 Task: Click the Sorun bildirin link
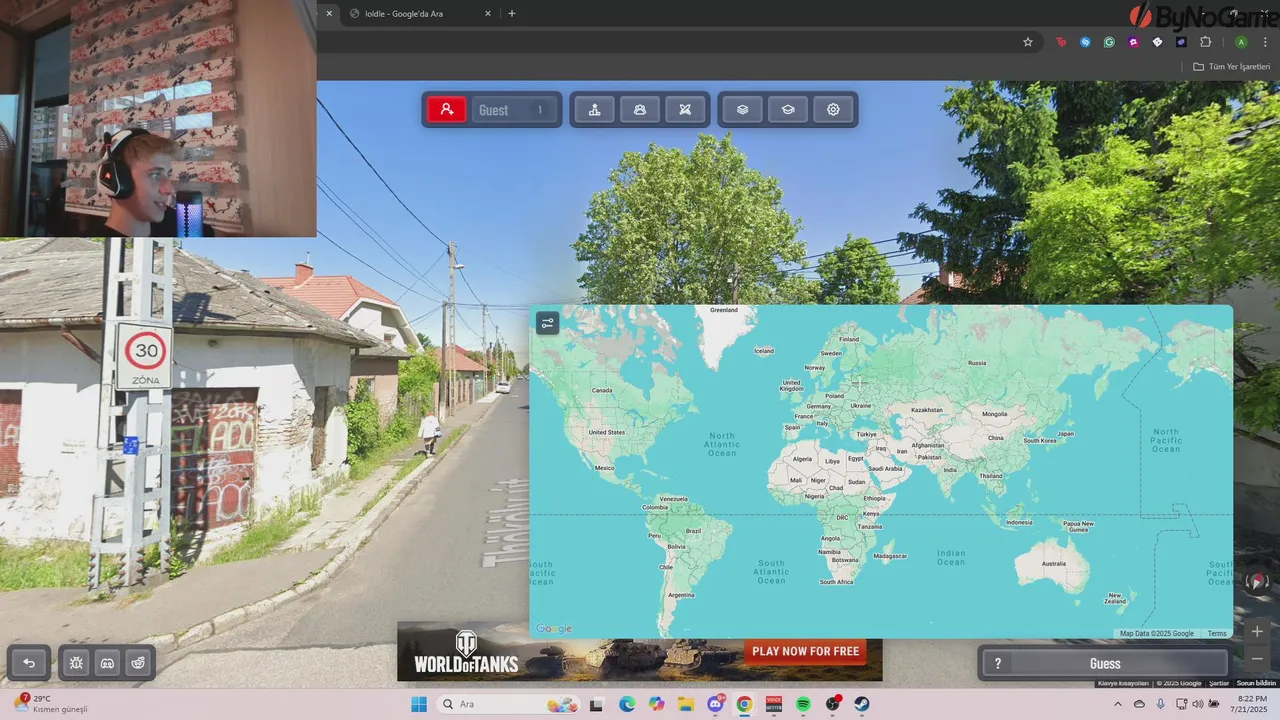[1257, 683]
